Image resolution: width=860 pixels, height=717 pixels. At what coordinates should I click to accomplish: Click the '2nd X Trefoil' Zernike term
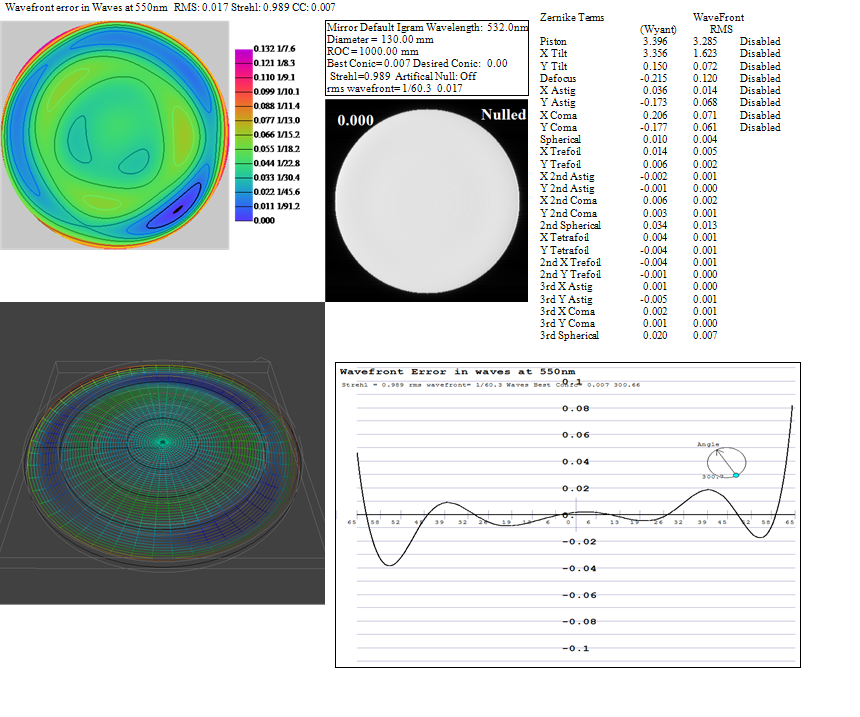coord(570,263)
